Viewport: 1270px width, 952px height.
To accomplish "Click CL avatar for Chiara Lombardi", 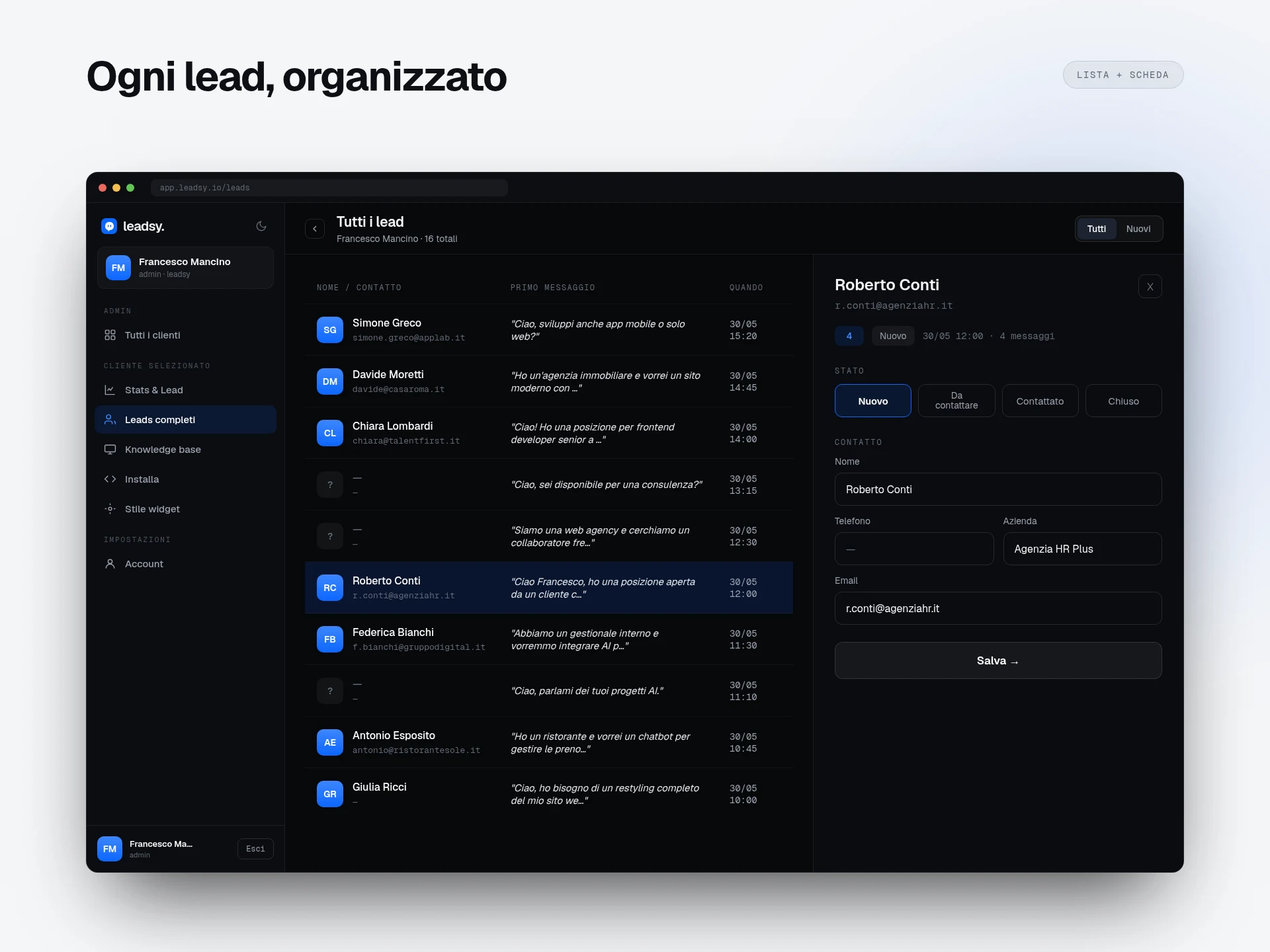I will [330, 433].
